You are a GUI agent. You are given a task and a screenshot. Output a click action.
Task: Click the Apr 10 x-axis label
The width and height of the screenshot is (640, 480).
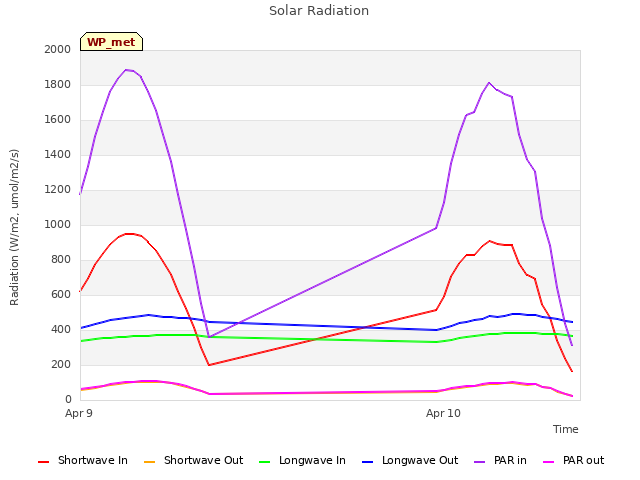coord(443,413)
